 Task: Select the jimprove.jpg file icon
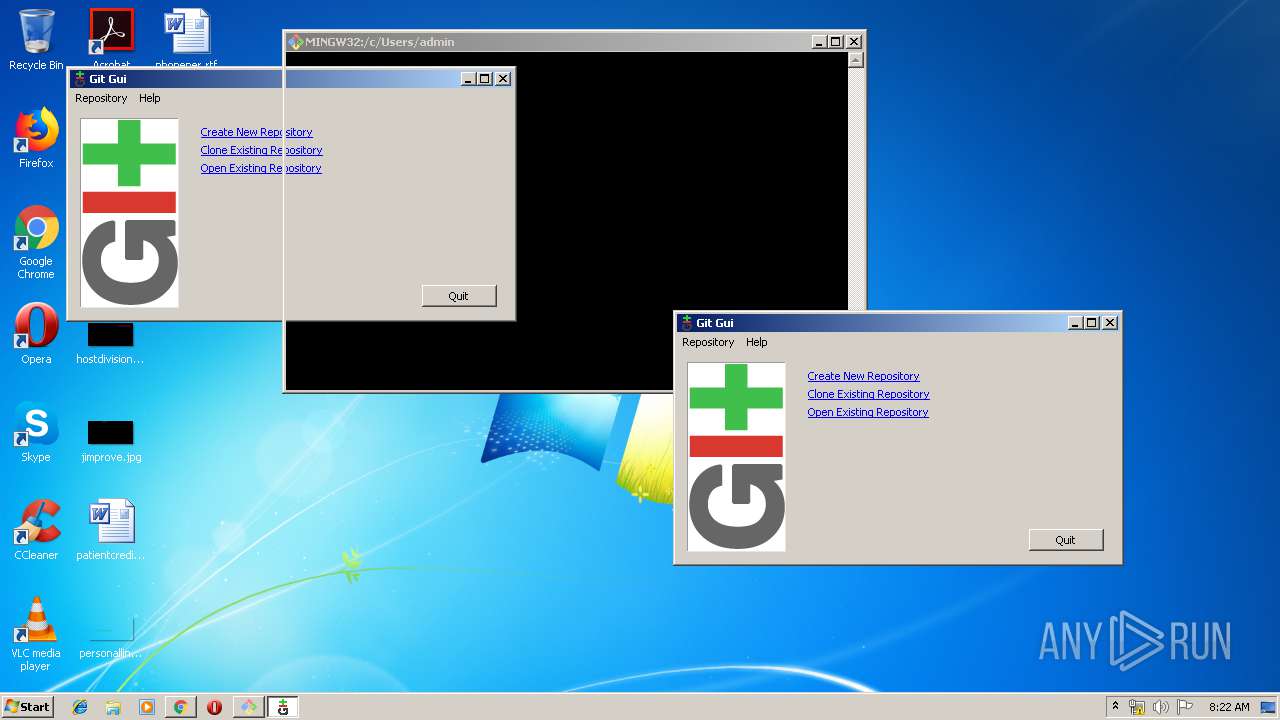coord(111,440)
